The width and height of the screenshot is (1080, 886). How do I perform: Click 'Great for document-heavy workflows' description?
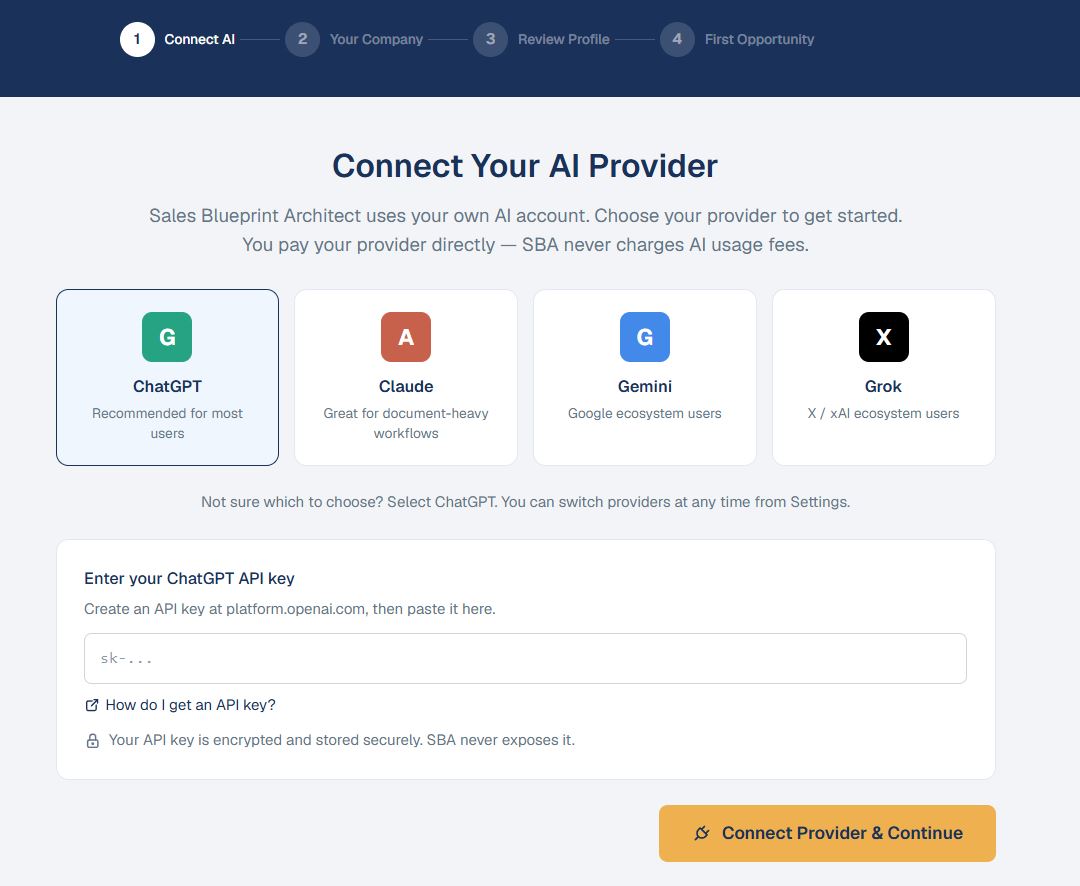pos(406,423)
